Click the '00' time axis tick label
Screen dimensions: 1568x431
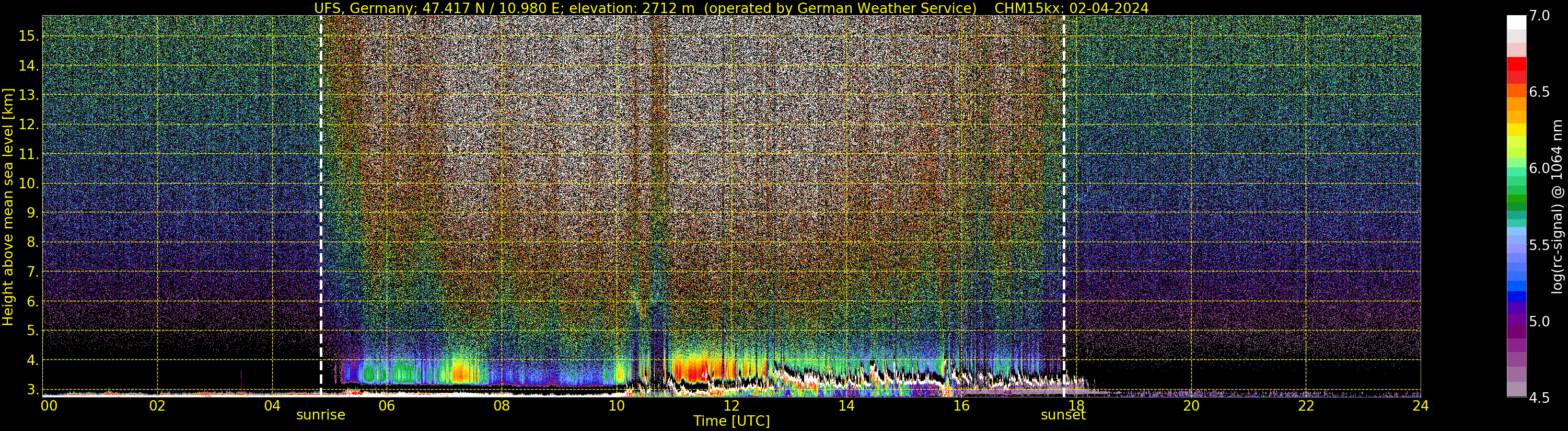49,405
